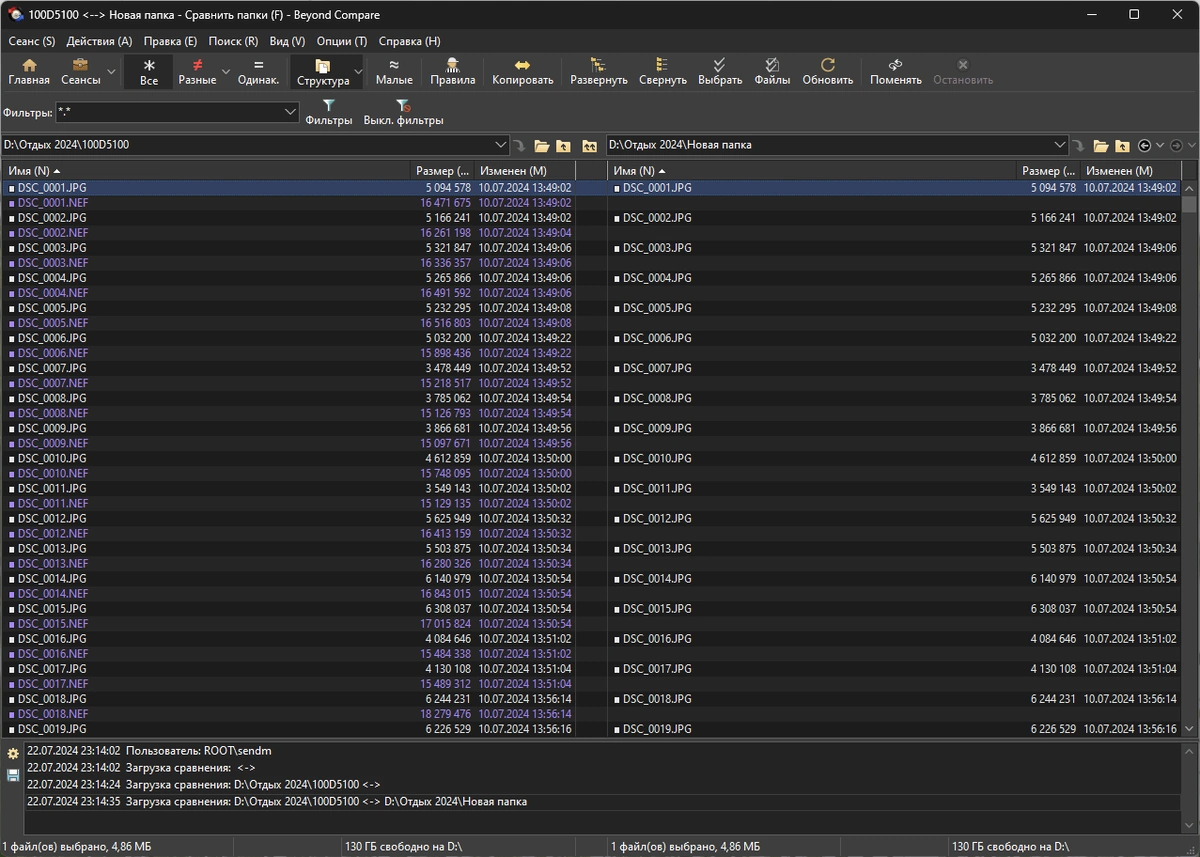Sort left pane by Изменен (M) column
The image size is (1200, 857).
[524, 171]
